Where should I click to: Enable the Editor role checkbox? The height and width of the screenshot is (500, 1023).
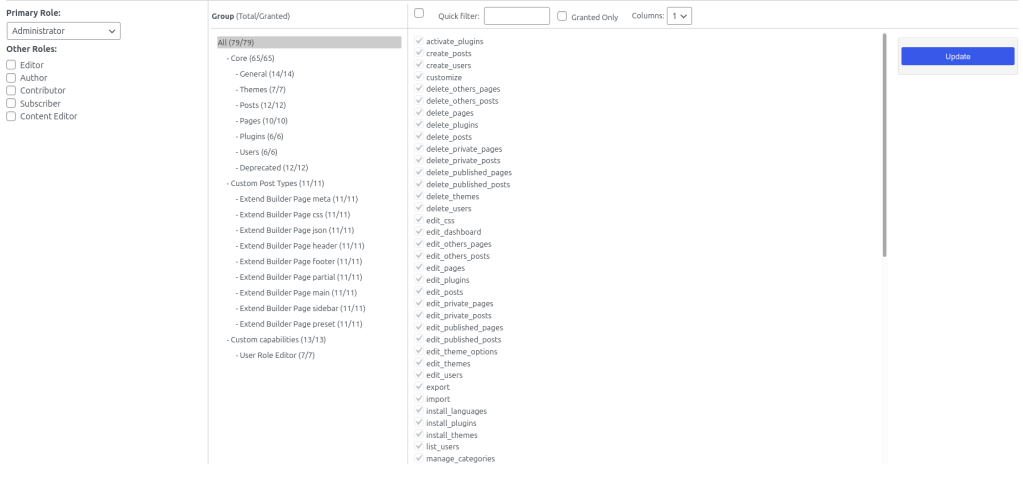pyautogui.click(x=11, y=65)
